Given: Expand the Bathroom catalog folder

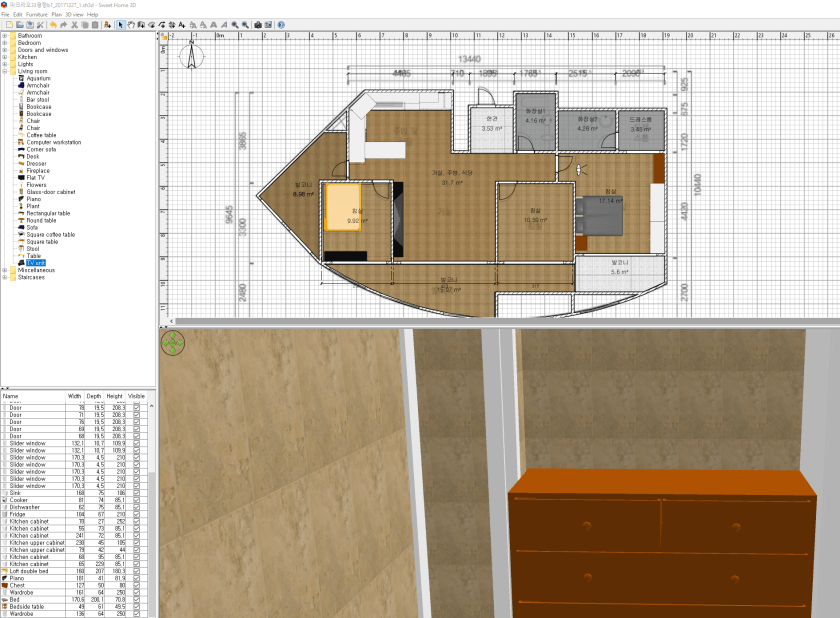Looking at the screenshot, I should coord(5,36).
